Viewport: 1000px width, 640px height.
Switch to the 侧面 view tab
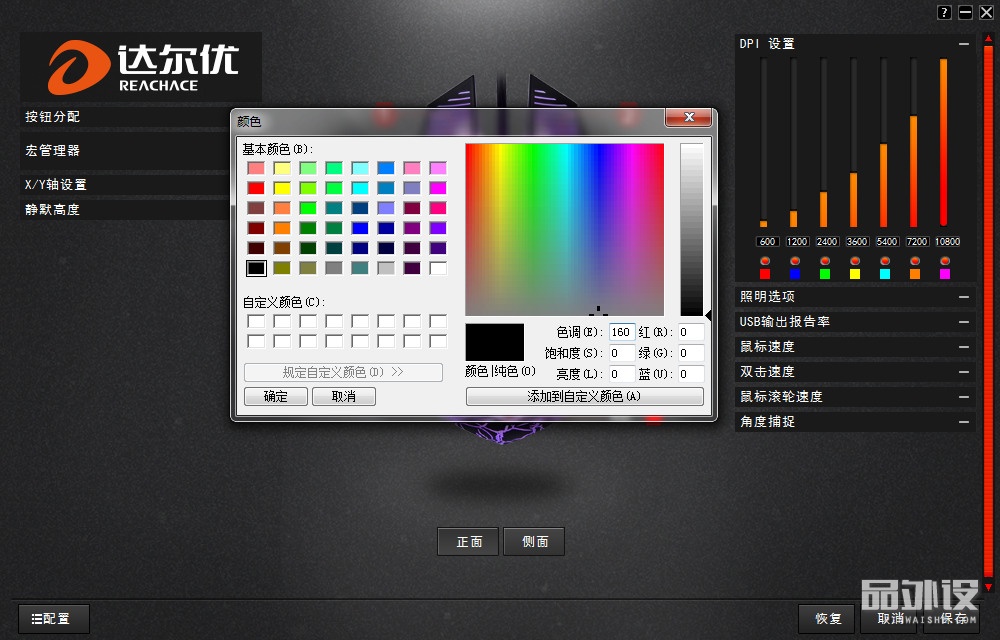tap(535, 542)
